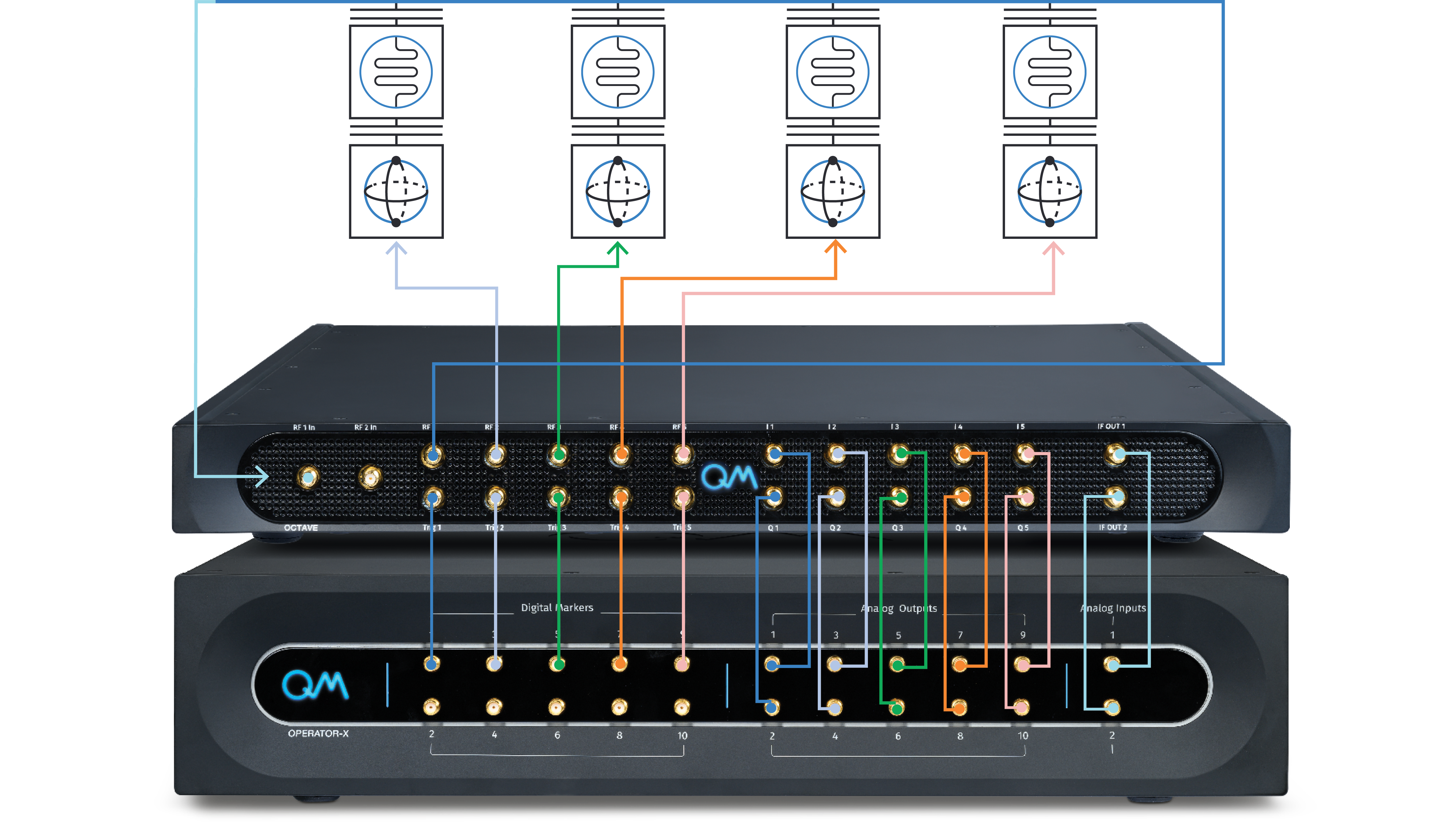The image size is (1456, 836).
Task: Click the leftmost resonator icon
Action: point(396,72)
